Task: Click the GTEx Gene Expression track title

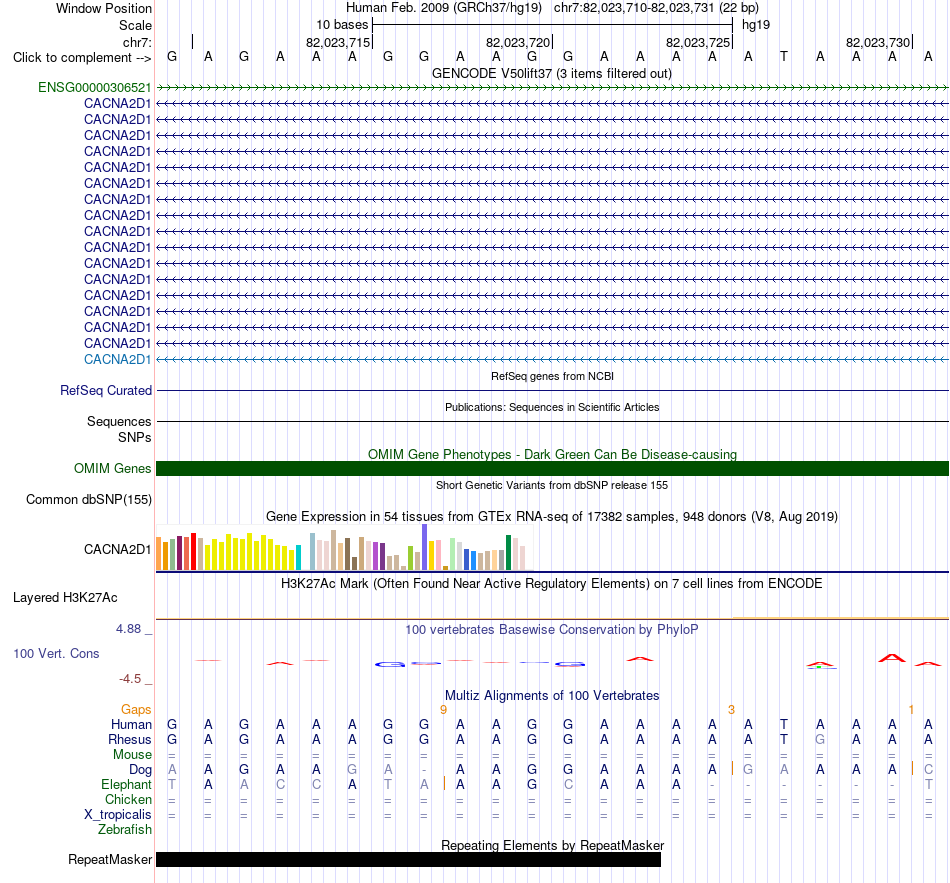Action: 552,516
